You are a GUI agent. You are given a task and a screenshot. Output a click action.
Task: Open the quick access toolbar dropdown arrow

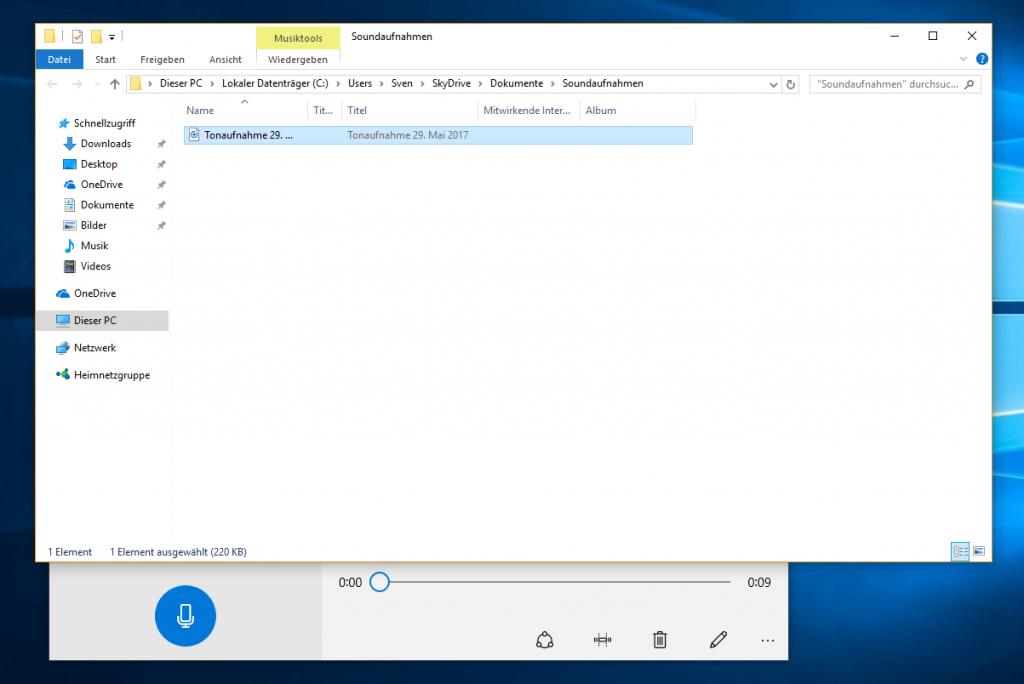point(112,37)
